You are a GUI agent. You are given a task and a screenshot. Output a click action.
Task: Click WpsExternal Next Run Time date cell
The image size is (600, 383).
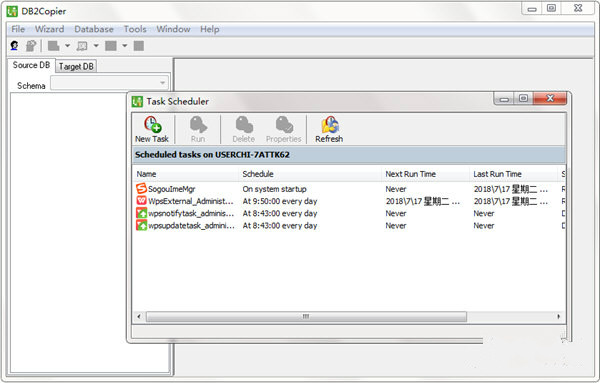click(423, 201)
